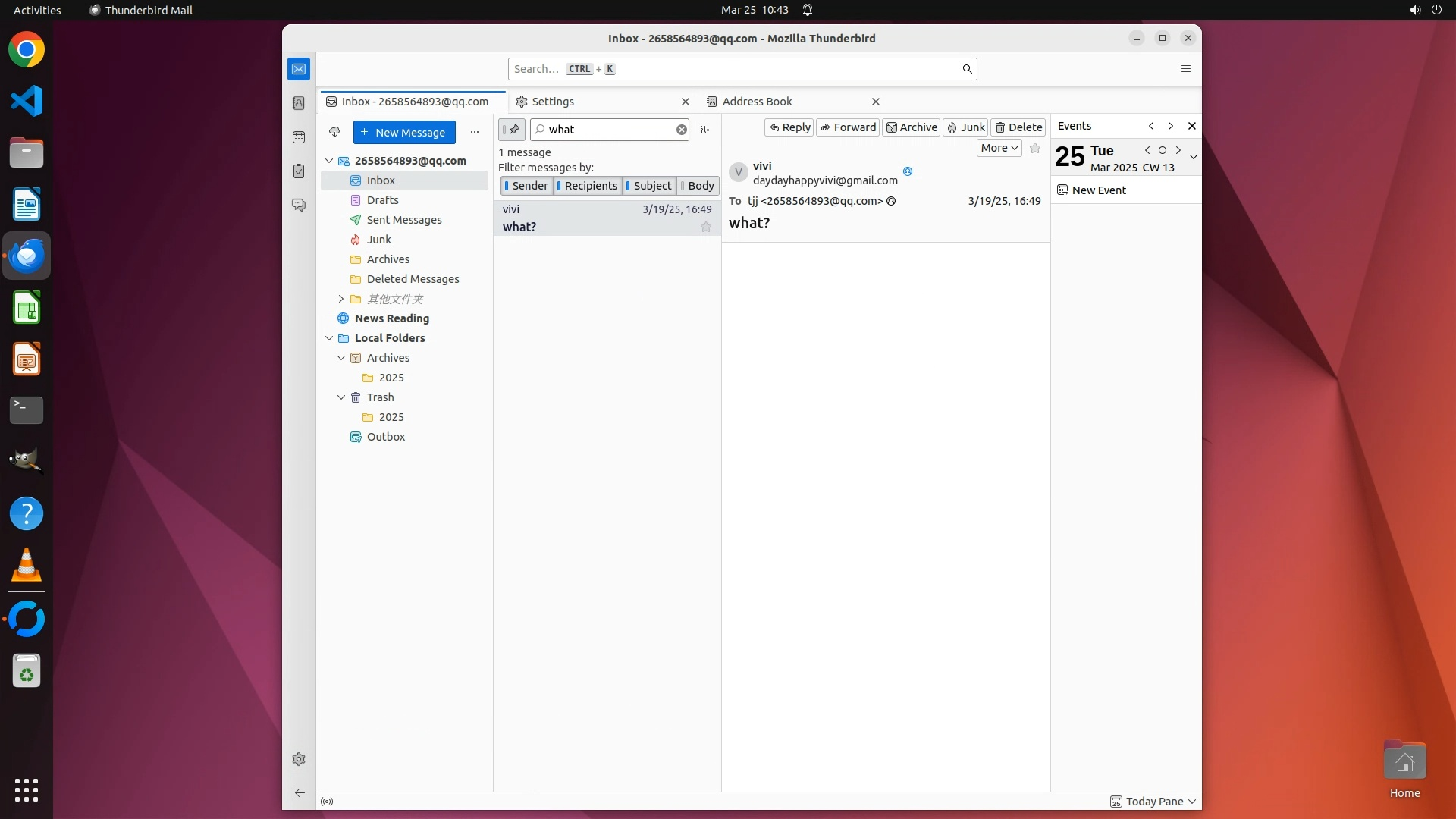The width and height of the screenshot is (1456, 819).
Task: Click the Get Messages cloud icon
Action: pos(334,132)
